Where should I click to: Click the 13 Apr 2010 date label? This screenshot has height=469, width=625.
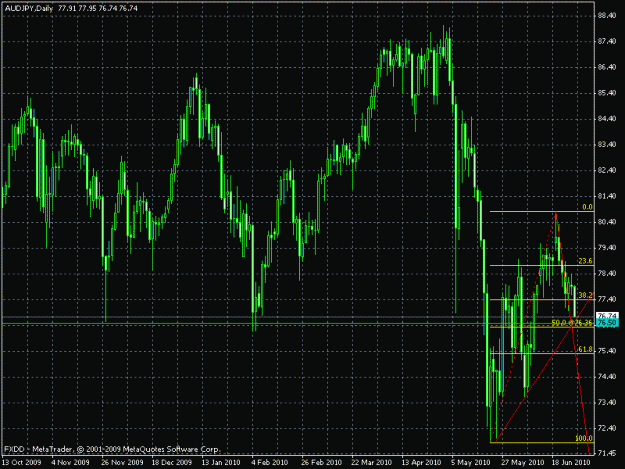pyautogui.click(x=421, y=463)
